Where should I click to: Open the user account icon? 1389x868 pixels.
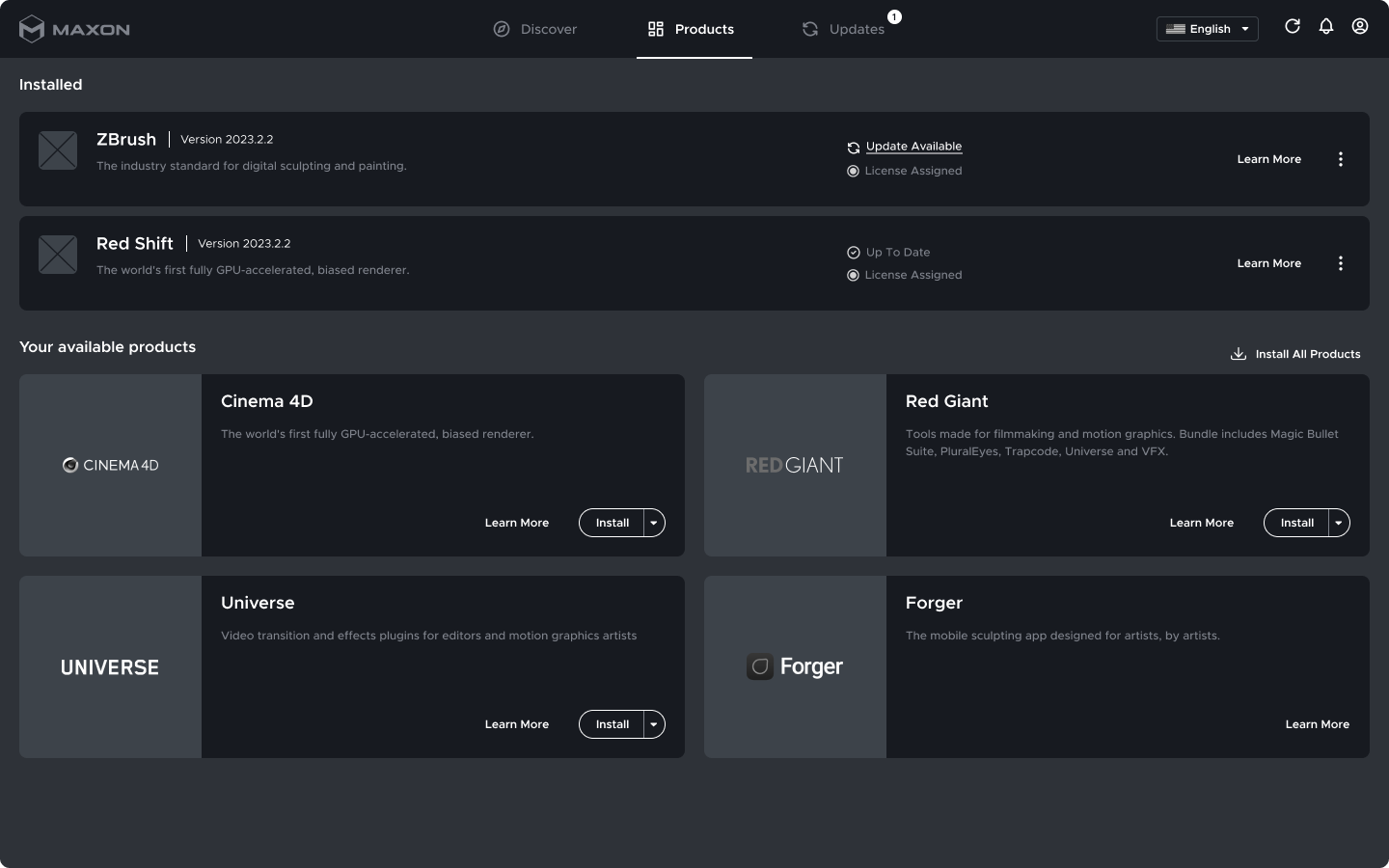[x=1360, y=26]
